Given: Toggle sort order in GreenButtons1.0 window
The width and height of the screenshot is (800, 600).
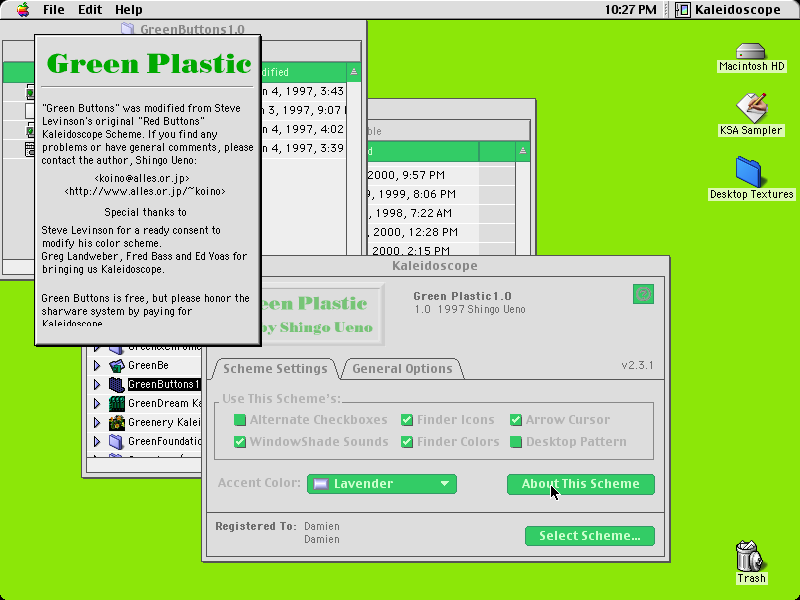Looking at the screenshot, I should 354,72.
